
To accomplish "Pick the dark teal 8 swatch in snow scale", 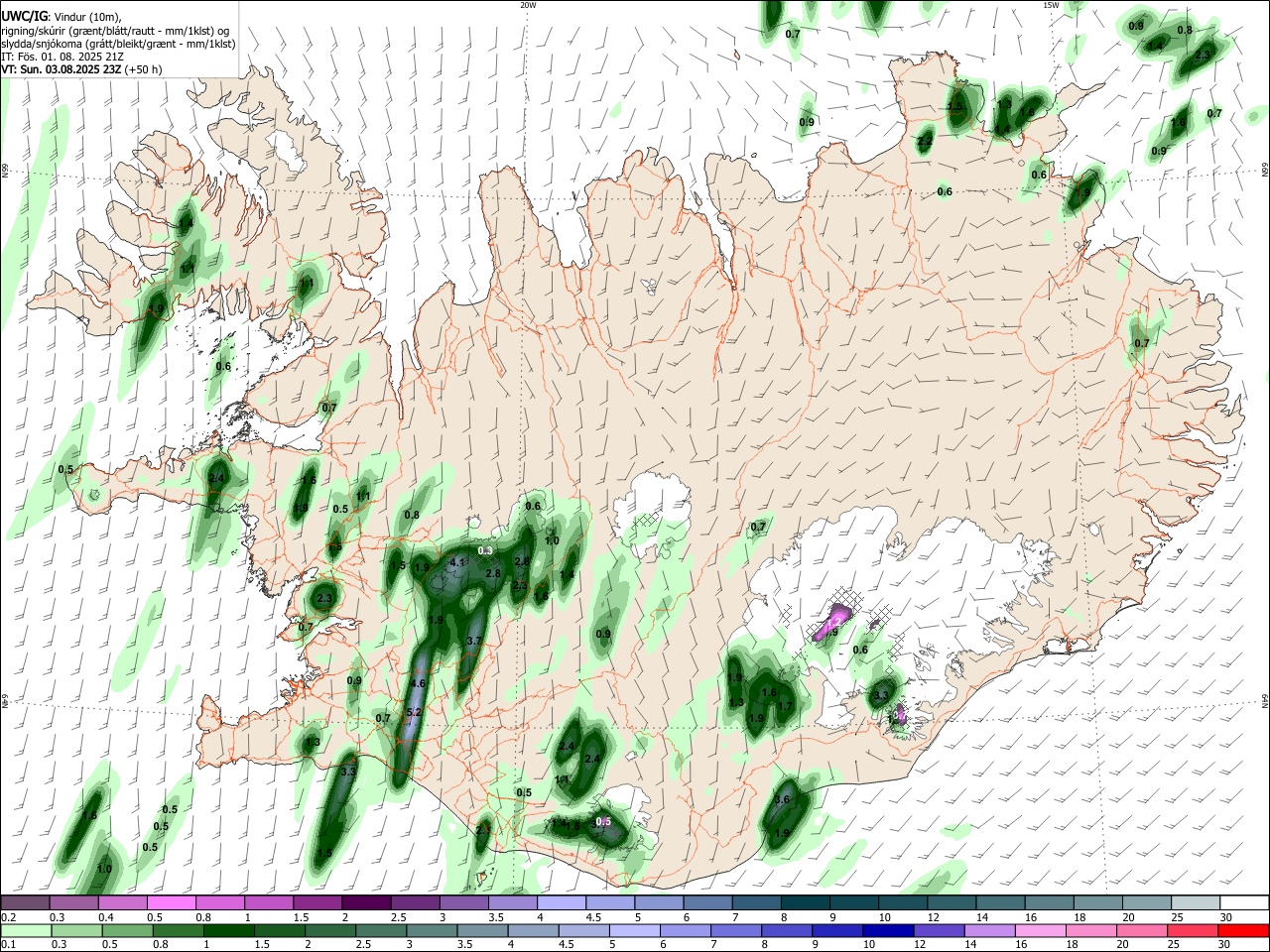I will [x=806, y=903].
